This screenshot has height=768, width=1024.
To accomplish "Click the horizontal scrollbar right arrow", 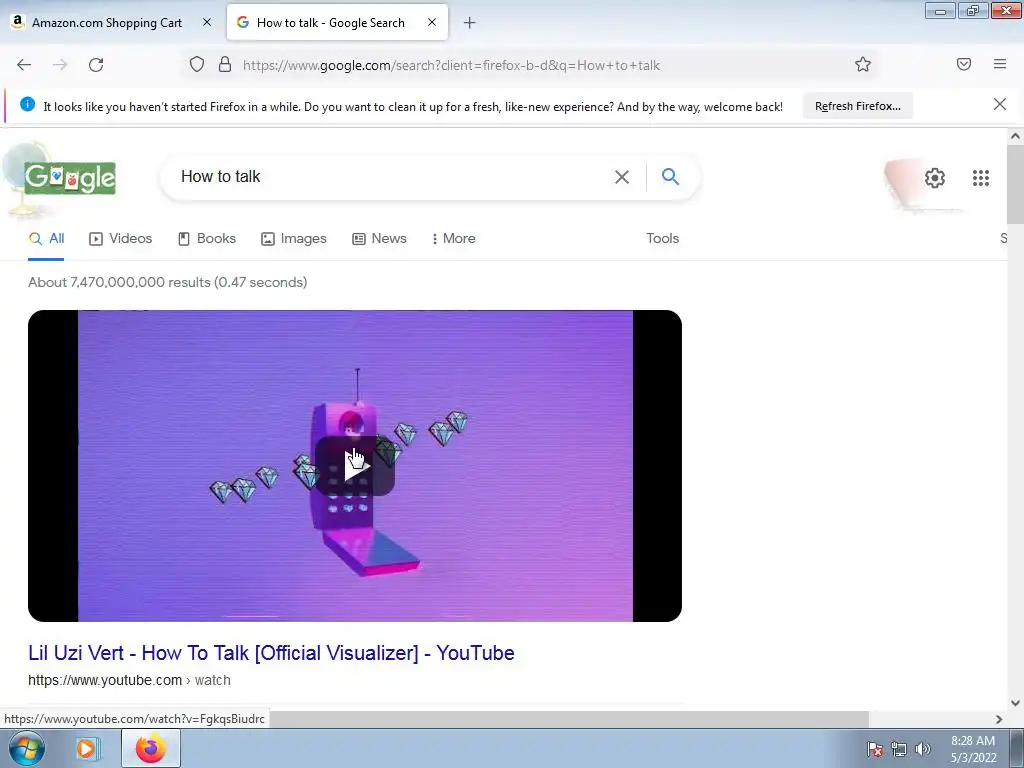I will (x=999, y=719).
